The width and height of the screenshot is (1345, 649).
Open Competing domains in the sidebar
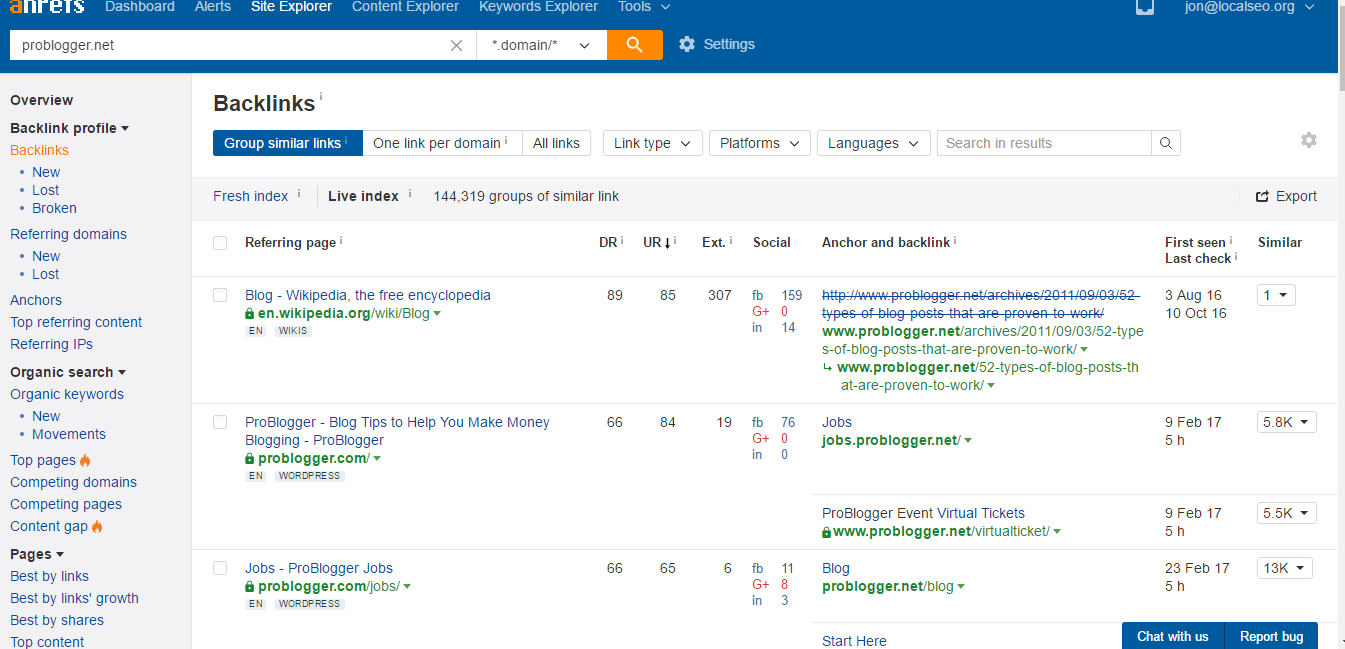point(73,482)
